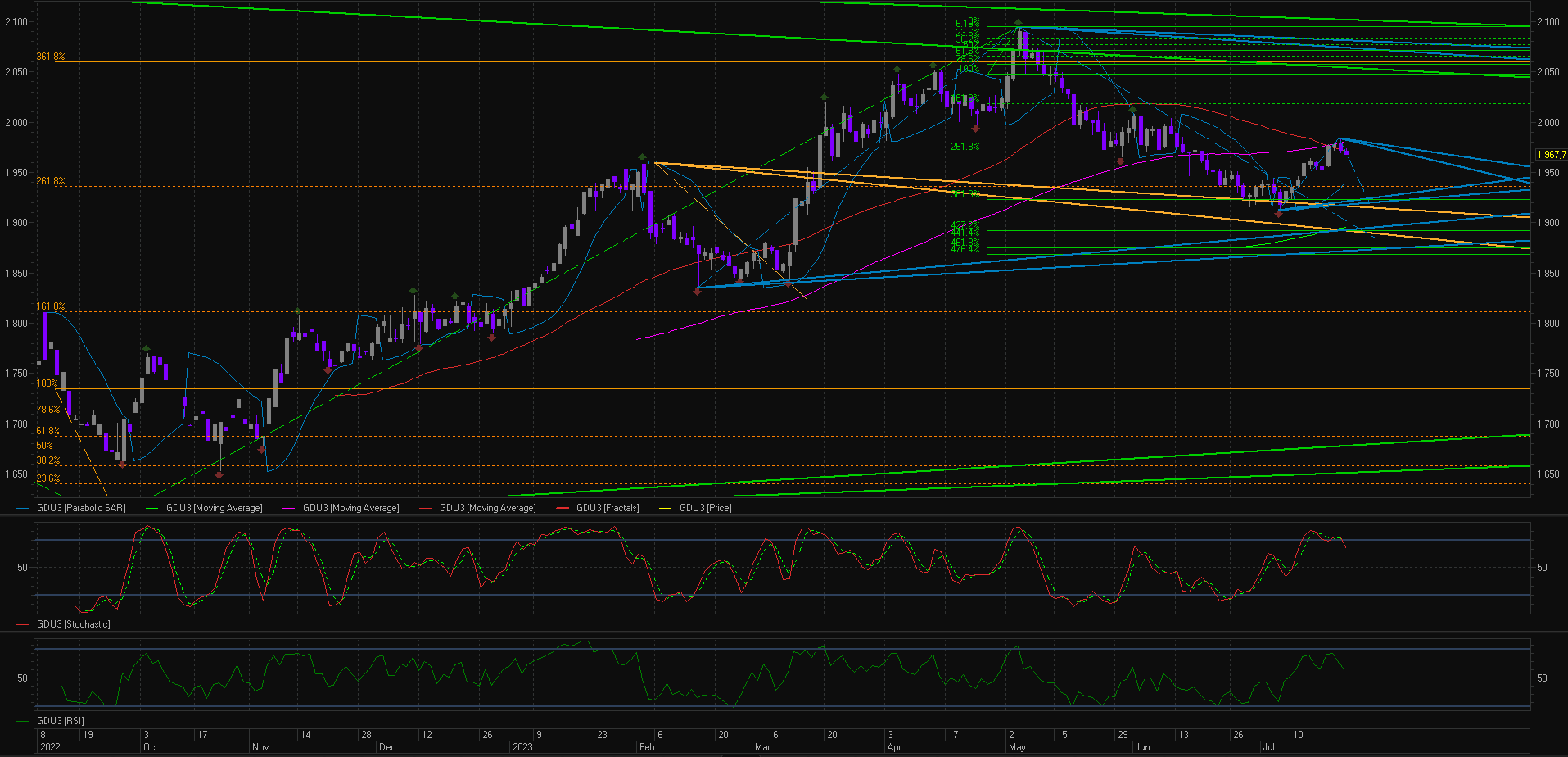This screenshot has height=757, width=1568.
Task: Select the orange 361.8% Fibonacci level label
Action: pyautogui.click(x=50, y=57)
